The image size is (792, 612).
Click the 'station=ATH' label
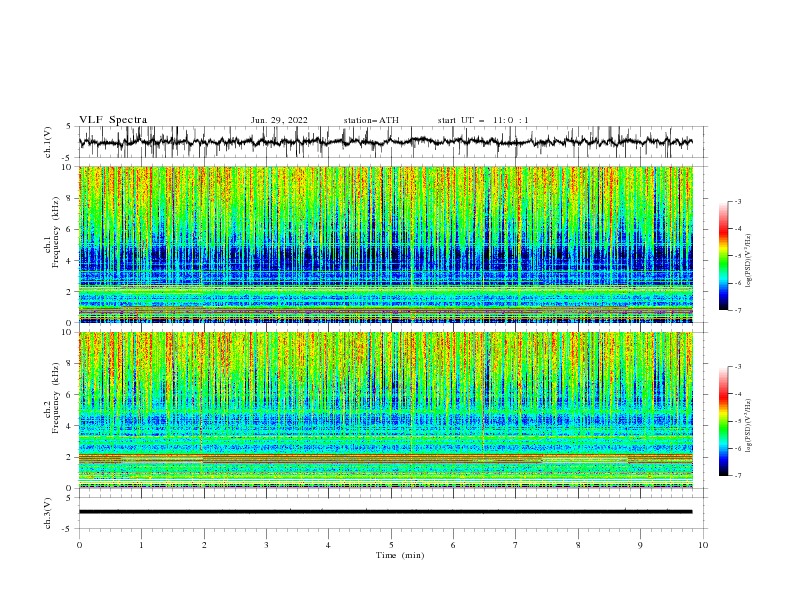point(371,120)
